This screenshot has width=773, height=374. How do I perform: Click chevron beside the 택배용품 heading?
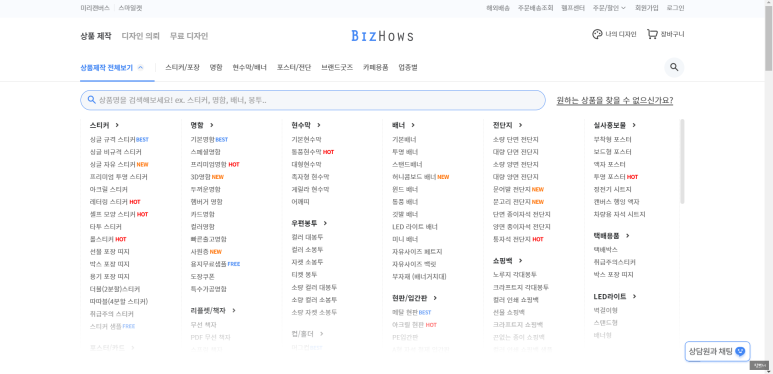[x=628, y=236]
